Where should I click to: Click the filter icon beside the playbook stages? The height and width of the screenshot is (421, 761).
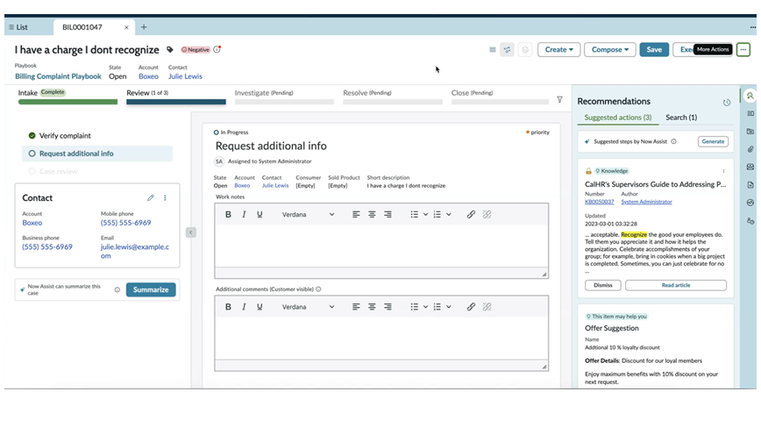pyautogui.click(x=560, y=99)
